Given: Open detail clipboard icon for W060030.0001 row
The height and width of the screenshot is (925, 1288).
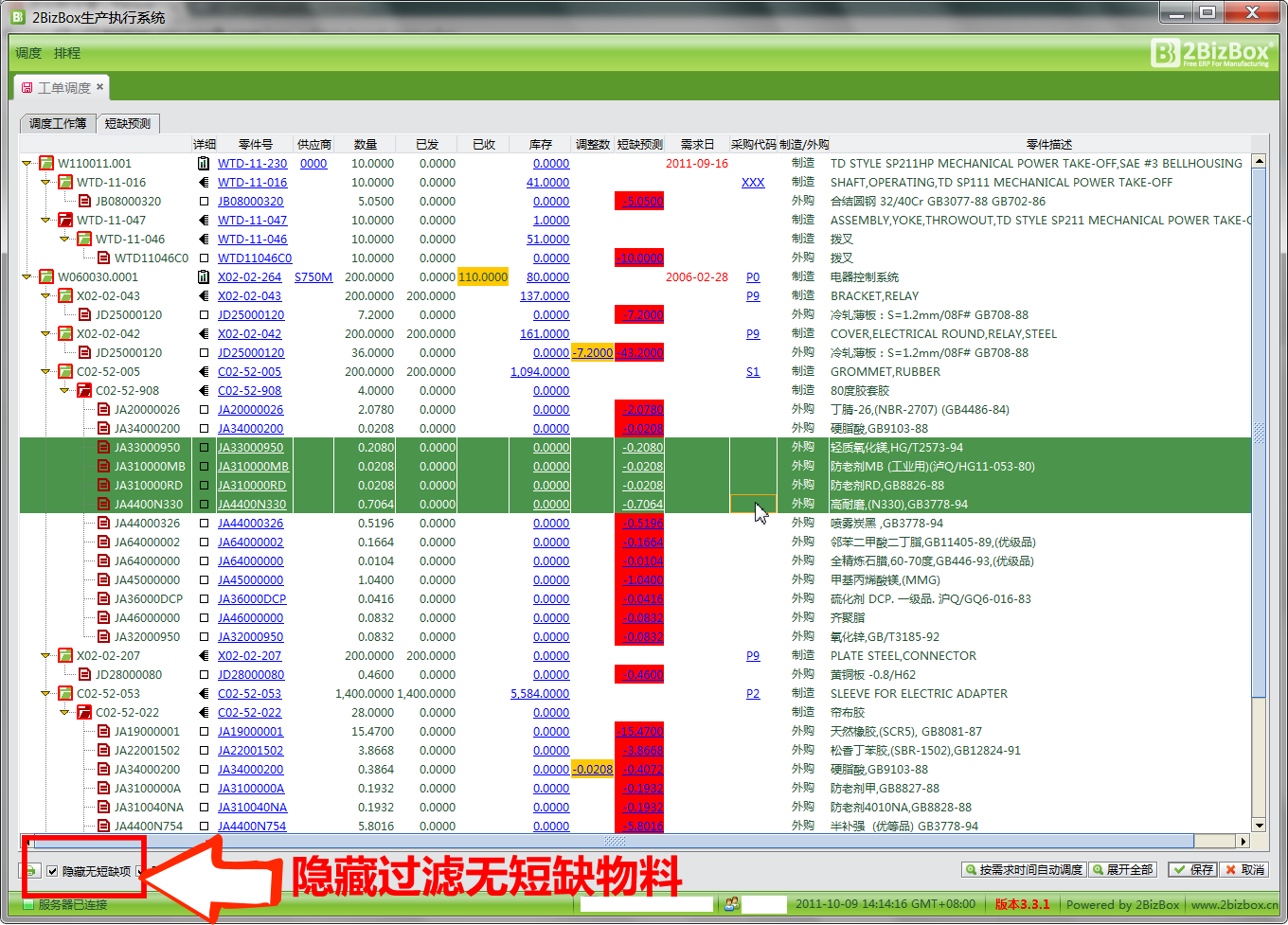Looking at the screenshot, I should (204, 276).
